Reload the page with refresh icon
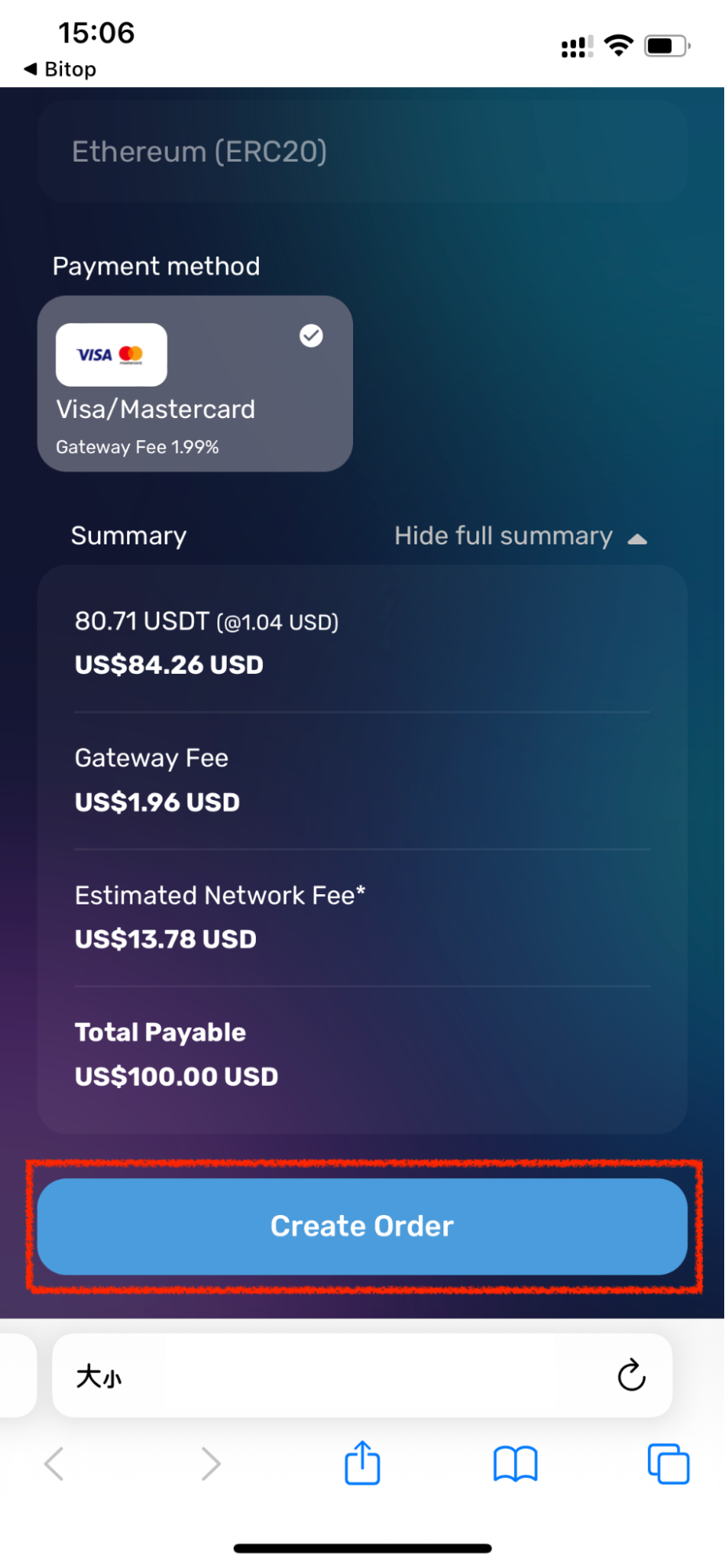 [631, 1375]
